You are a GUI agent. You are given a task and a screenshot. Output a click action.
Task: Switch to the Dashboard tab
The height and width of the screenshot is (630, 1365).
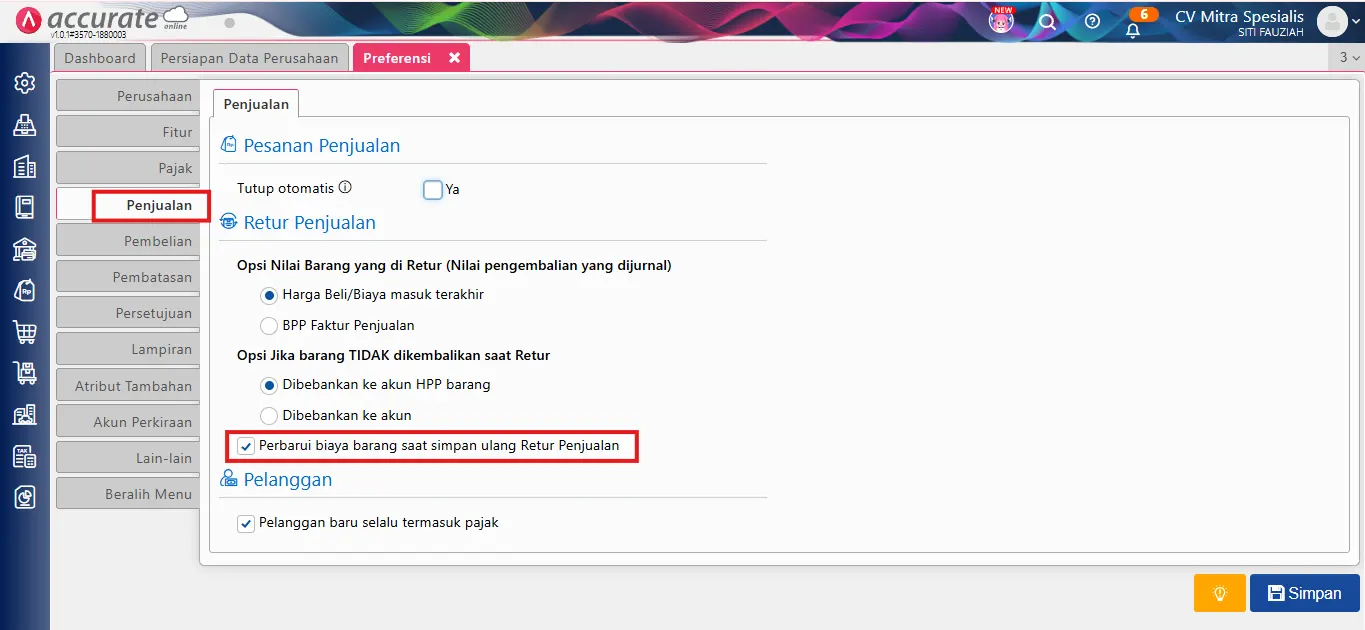coord(100,58)
